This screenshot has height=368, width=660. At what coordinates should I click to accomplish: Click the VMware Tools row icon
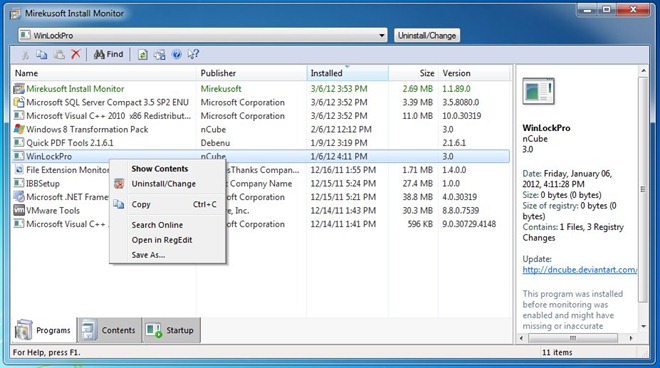19,210
